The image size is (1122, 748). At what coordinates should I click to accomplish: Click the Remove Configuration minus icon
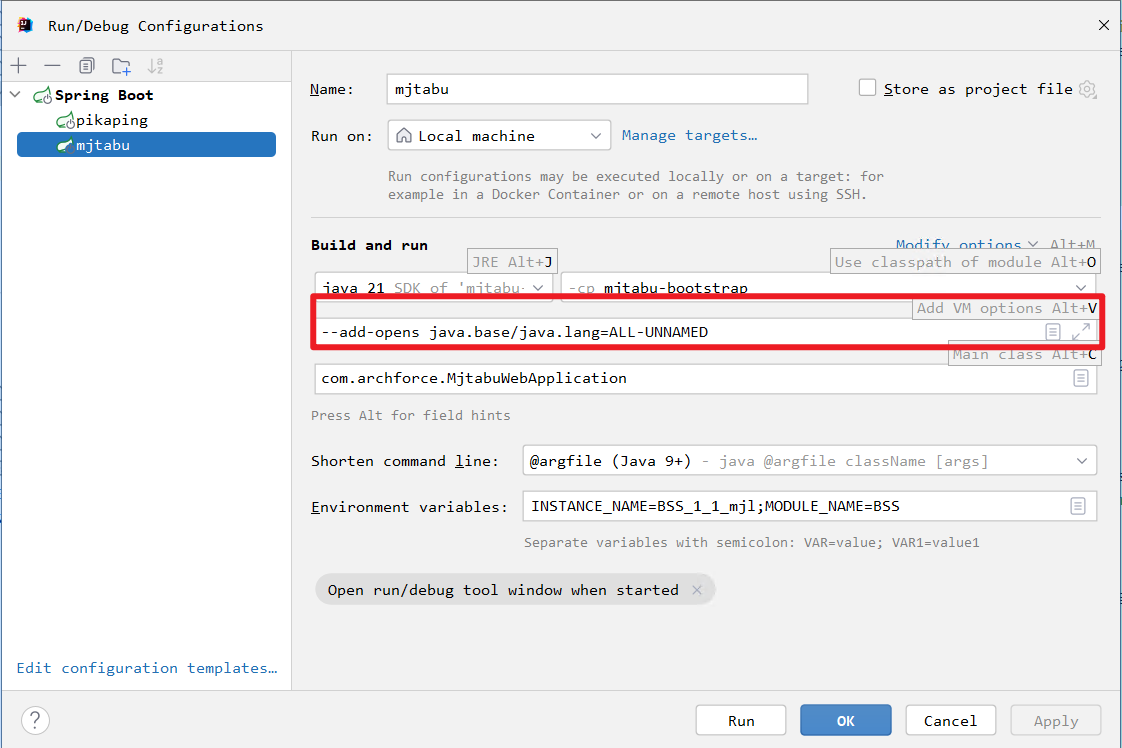point(52,66)
